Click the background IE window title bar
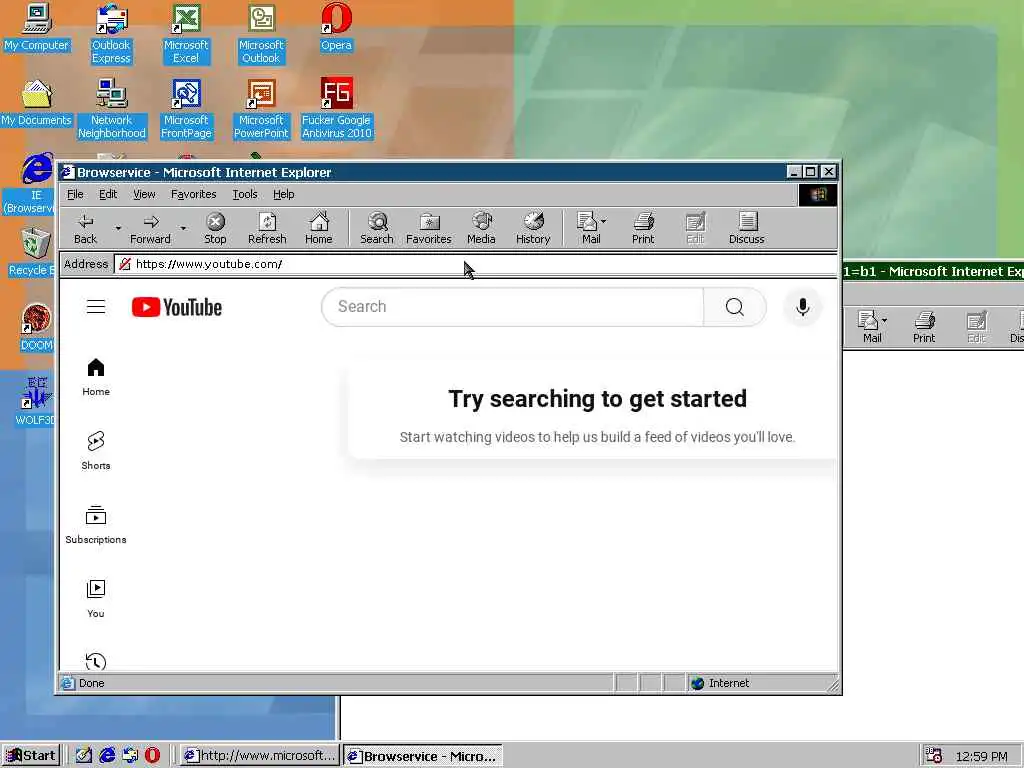The height and width of the screenshot is (768, 1024). [x=933, y=271]
